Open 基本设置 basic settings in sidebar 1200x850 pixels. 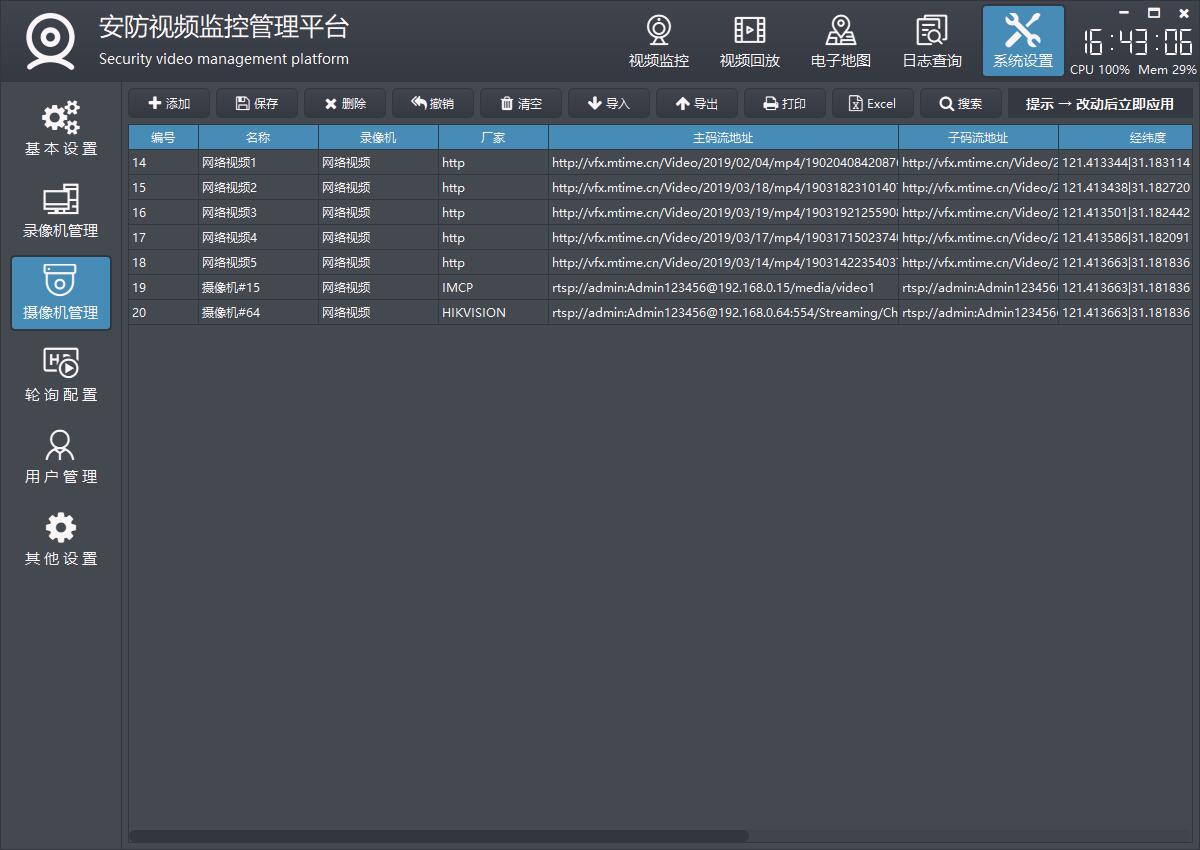click(x=61, y=129)
